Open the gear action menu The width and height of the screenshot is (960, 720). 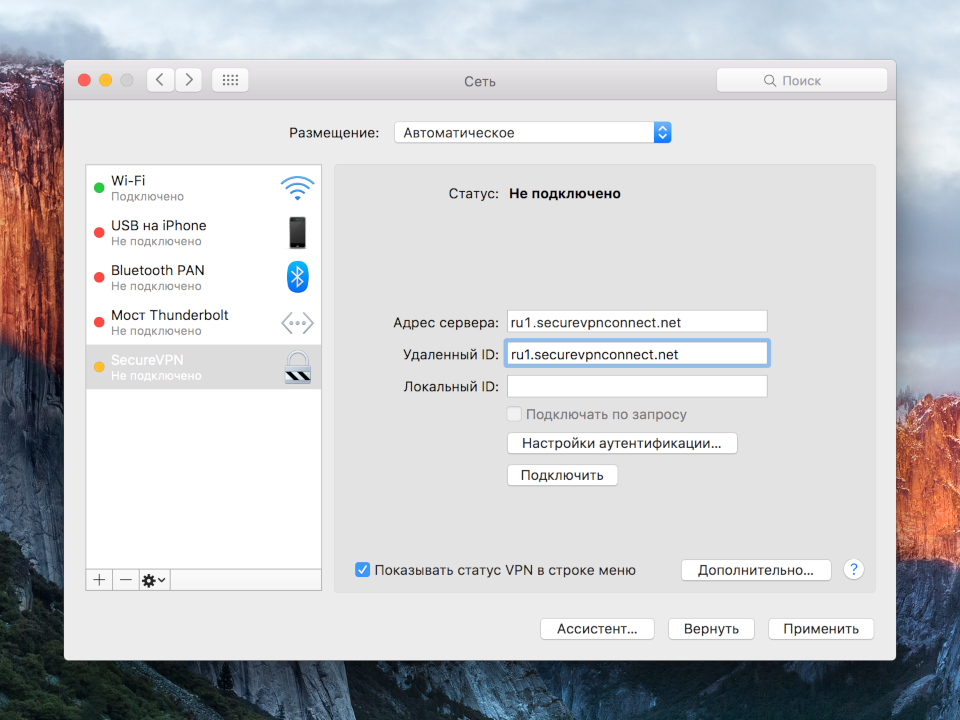pos(154,580)
